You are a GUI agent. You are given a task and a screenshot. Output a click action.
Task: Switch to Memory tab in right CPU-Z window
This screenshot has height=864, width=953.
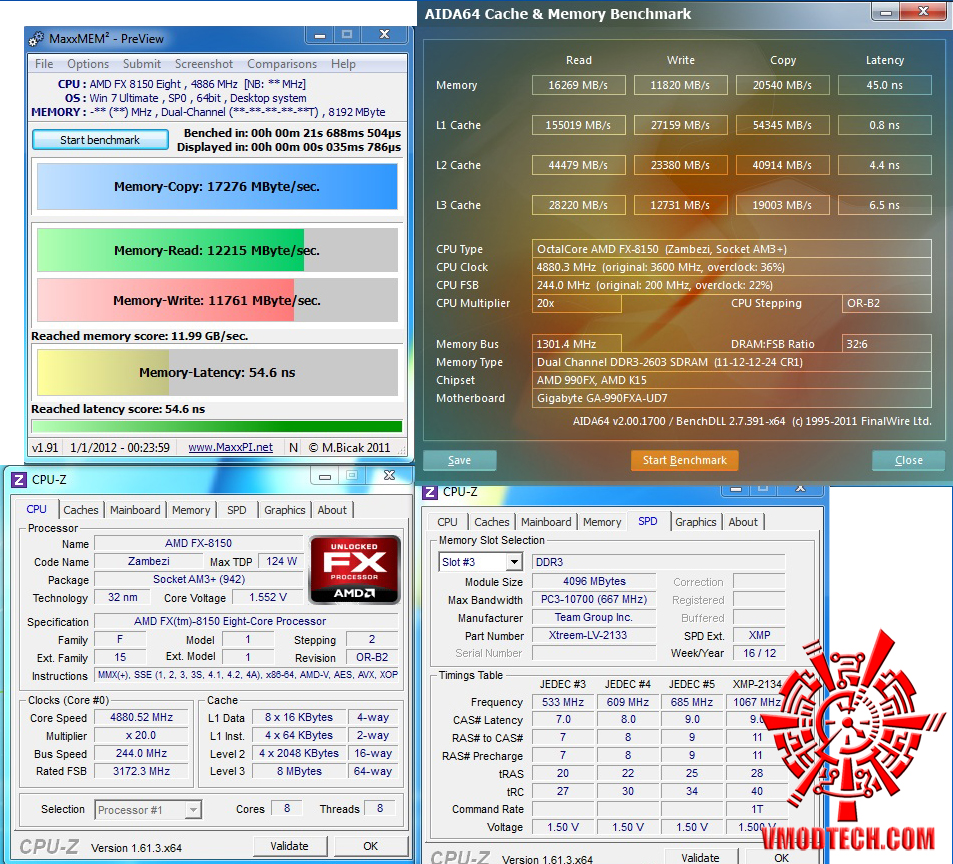(602, 522)
